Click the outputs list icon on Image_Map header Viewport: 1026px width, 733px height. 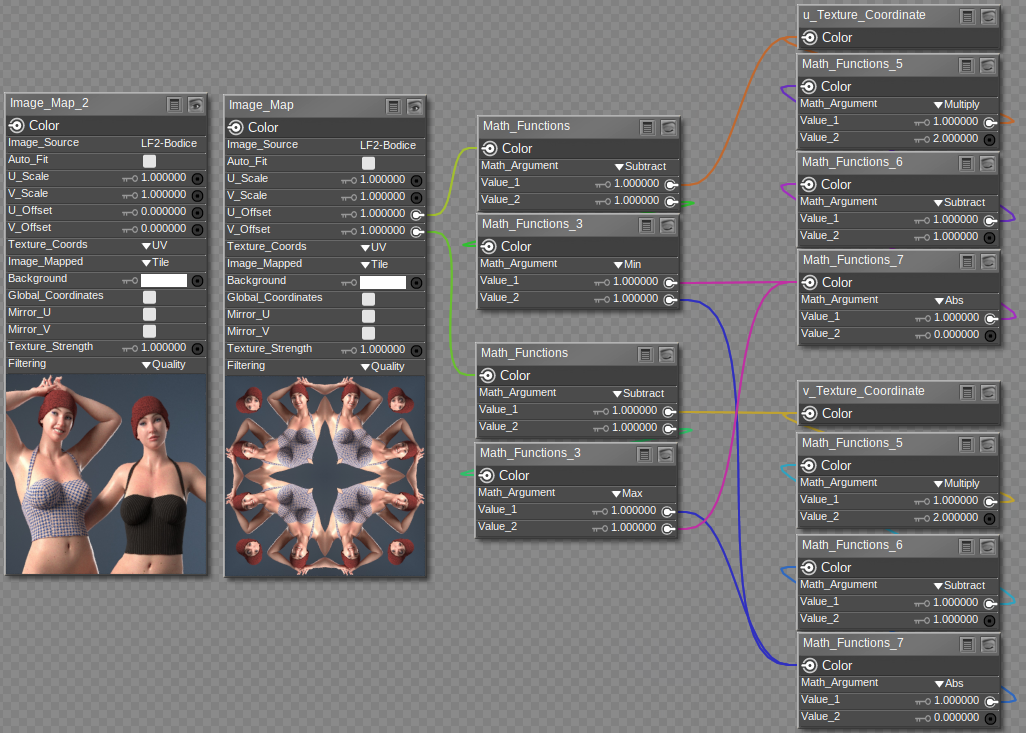[x=393, y=106]
